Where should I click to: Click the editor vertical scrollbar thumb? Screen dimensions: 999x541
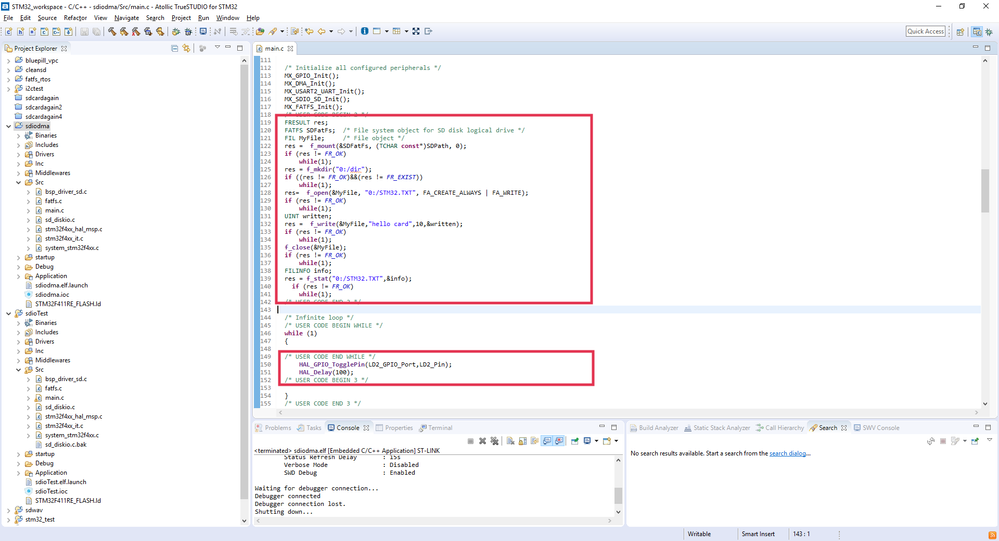coord(985,190)
